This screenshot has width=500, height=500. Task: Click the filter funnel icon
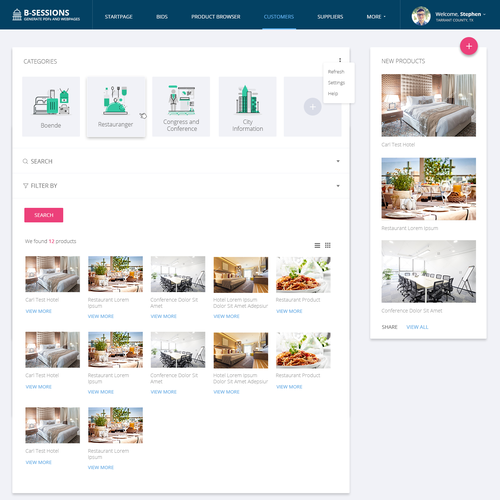(25, 186)
